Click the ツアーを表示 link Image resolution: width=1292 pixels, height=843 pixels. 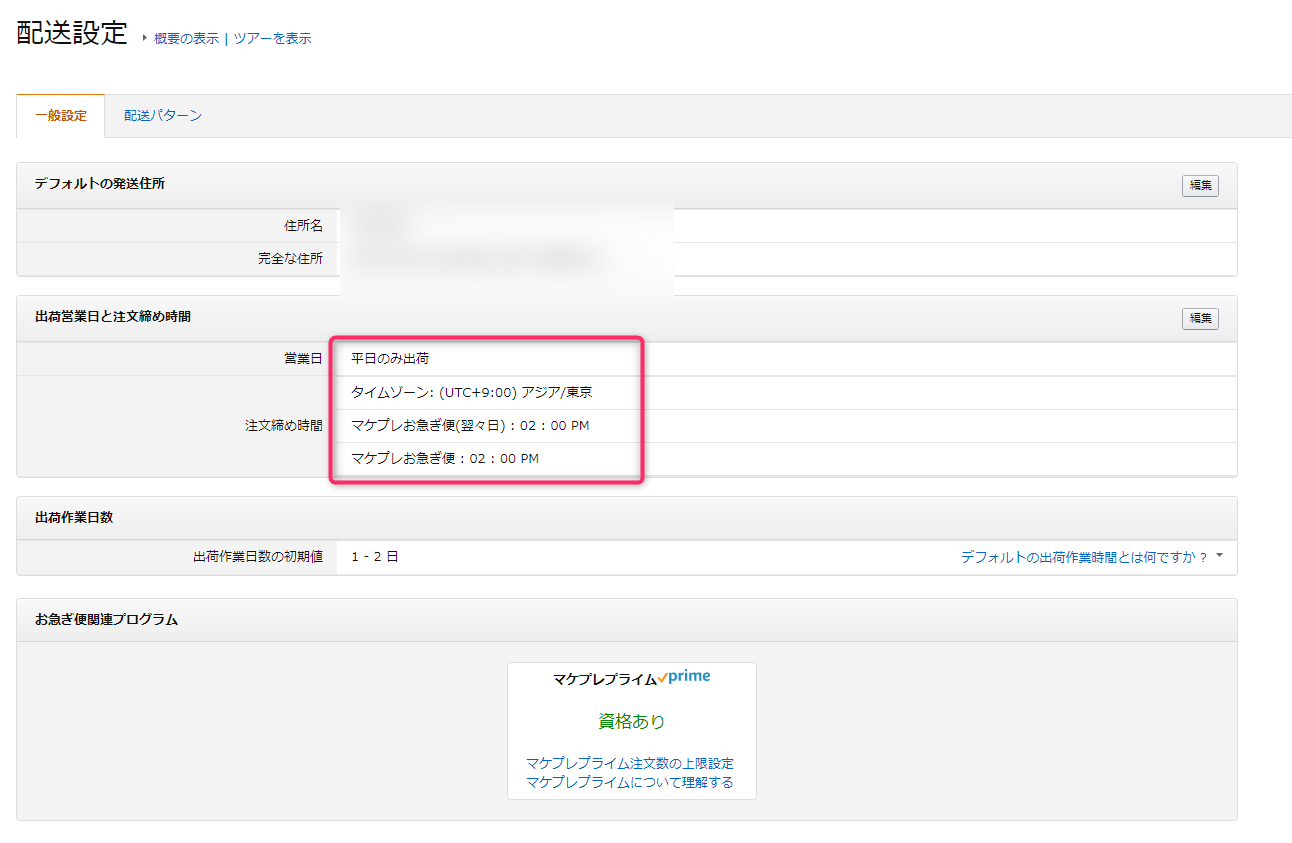click(272, 38)
